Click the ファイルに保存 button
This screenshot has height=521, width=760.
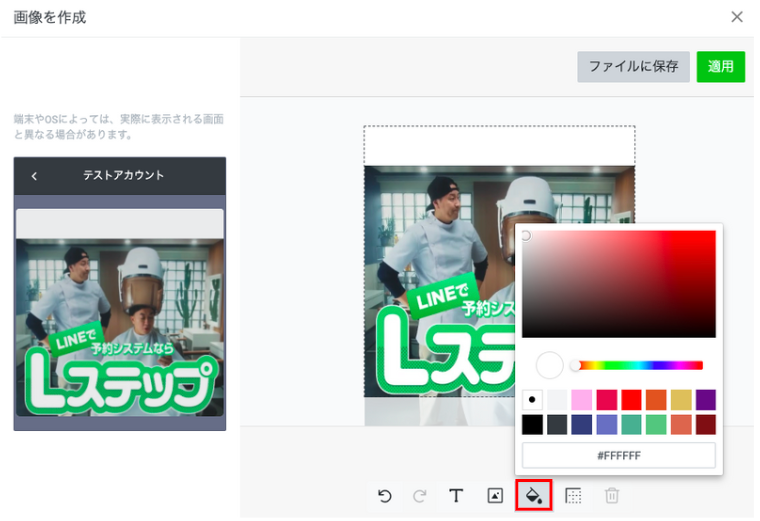(x=633, y=66)
